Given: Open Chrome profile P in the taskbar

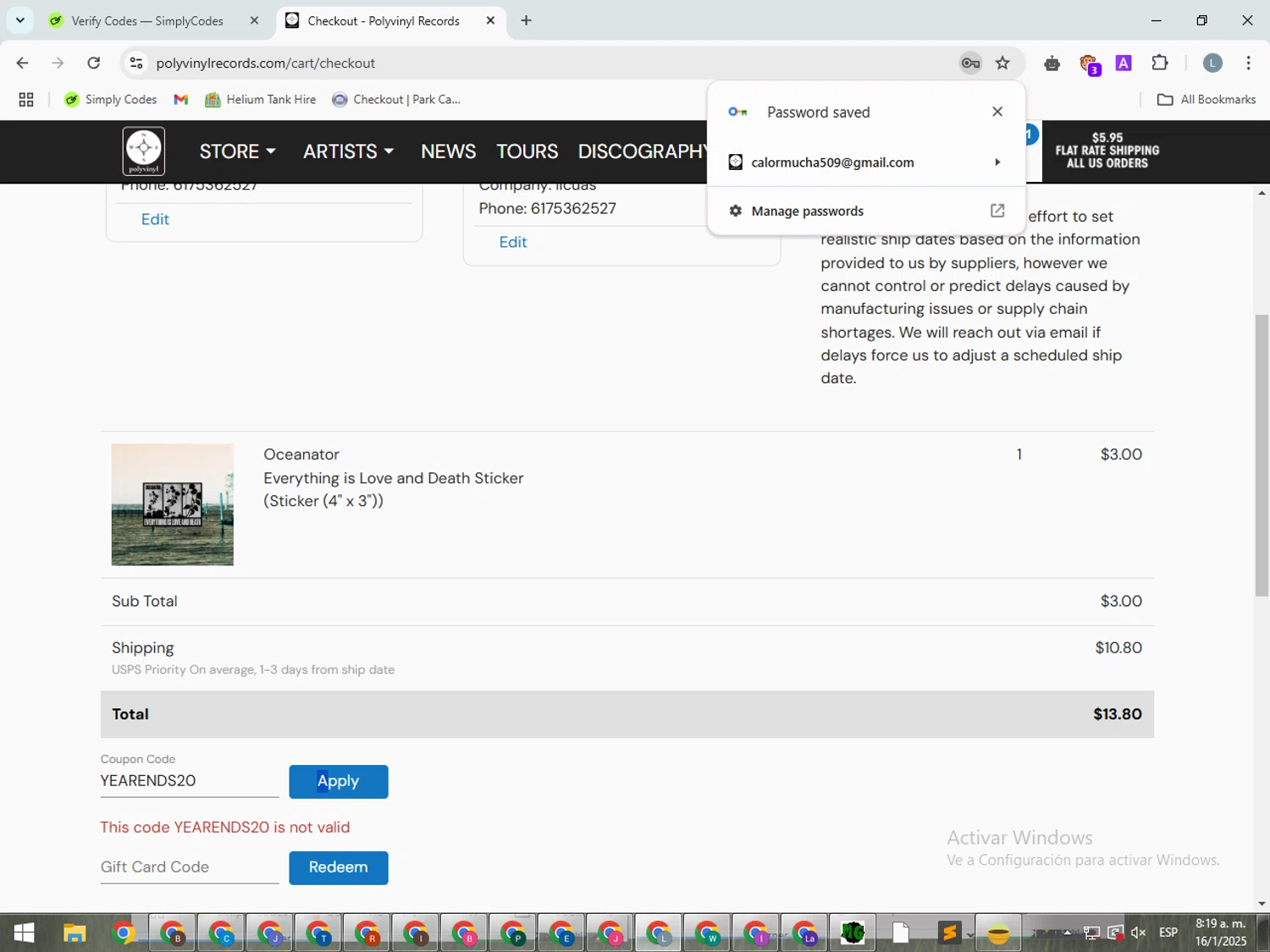Looking at the screenshot, I should click(512, 933).
